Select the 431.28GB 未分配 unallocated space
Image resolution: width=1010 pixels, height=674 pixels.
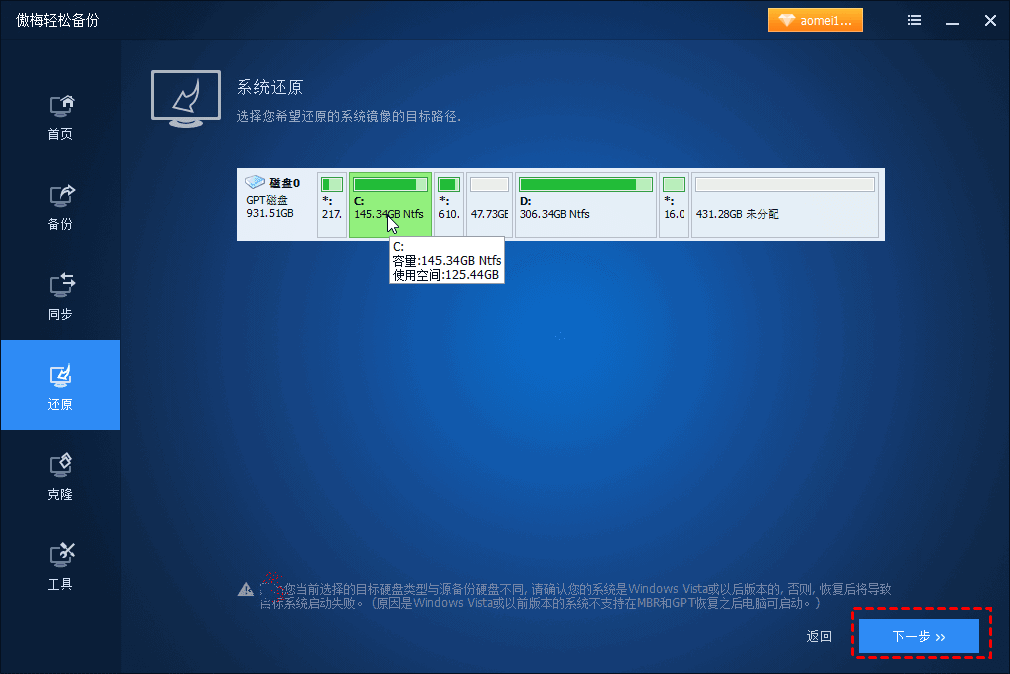785,205
